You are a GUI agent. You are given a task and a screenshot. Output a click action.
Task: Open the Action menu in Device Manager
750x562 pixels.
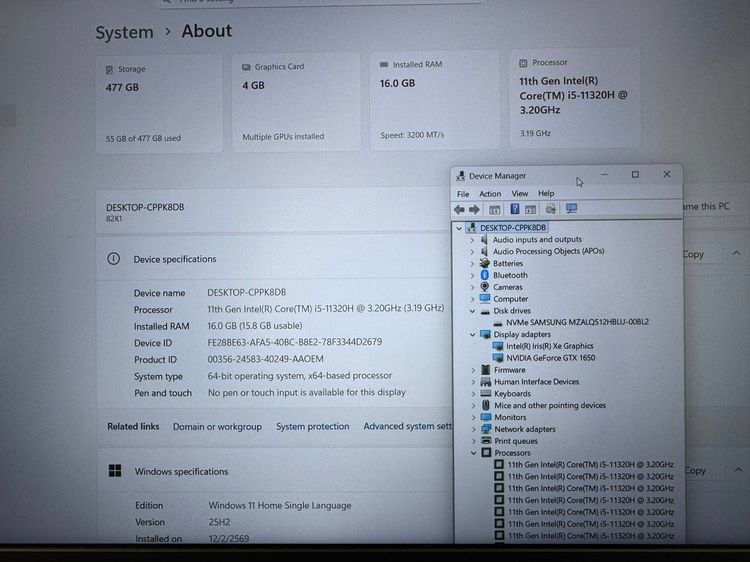[490, 194]
